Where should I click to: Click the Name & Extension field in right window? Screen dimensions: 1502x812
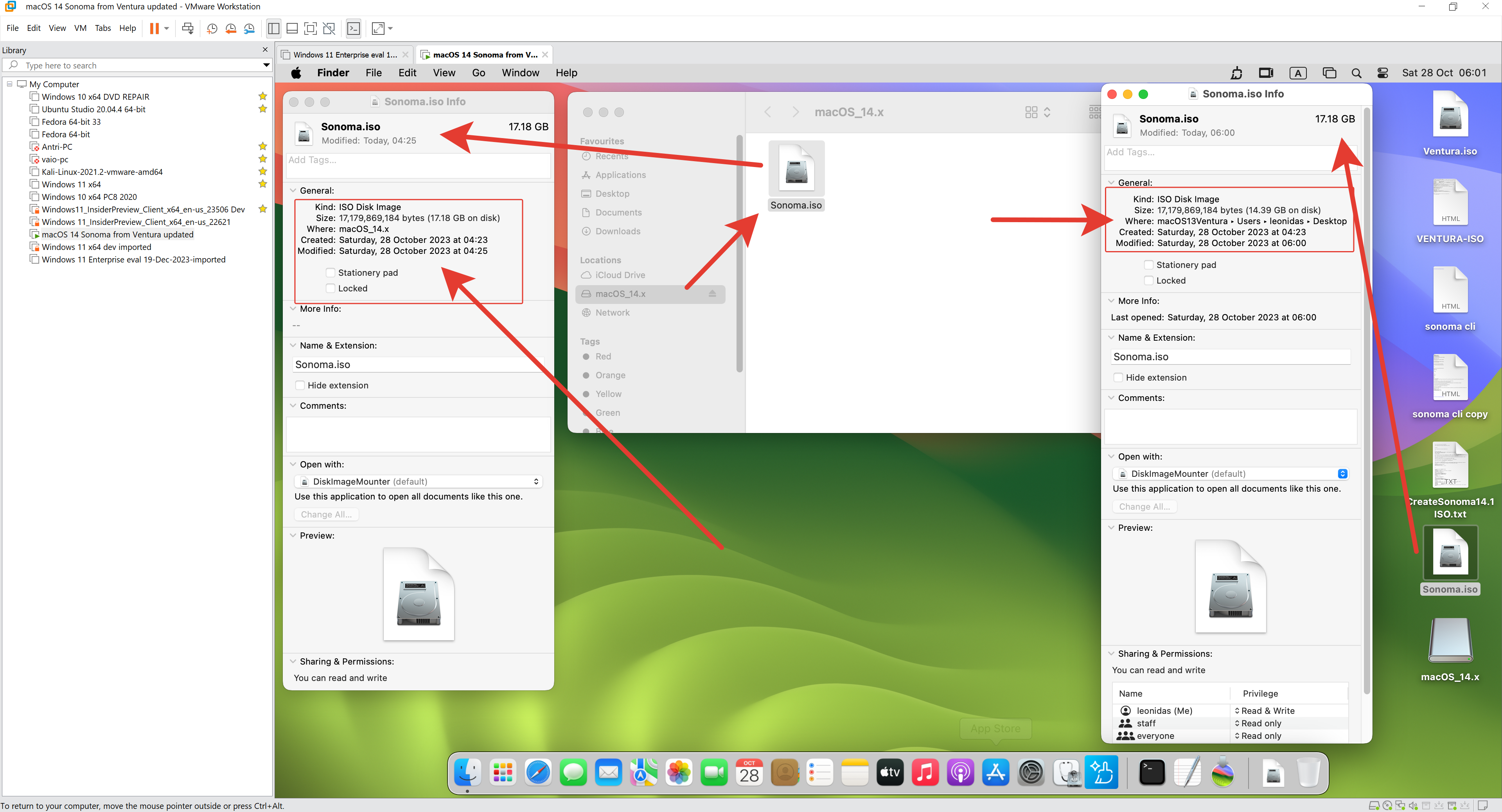[1230, 357]
